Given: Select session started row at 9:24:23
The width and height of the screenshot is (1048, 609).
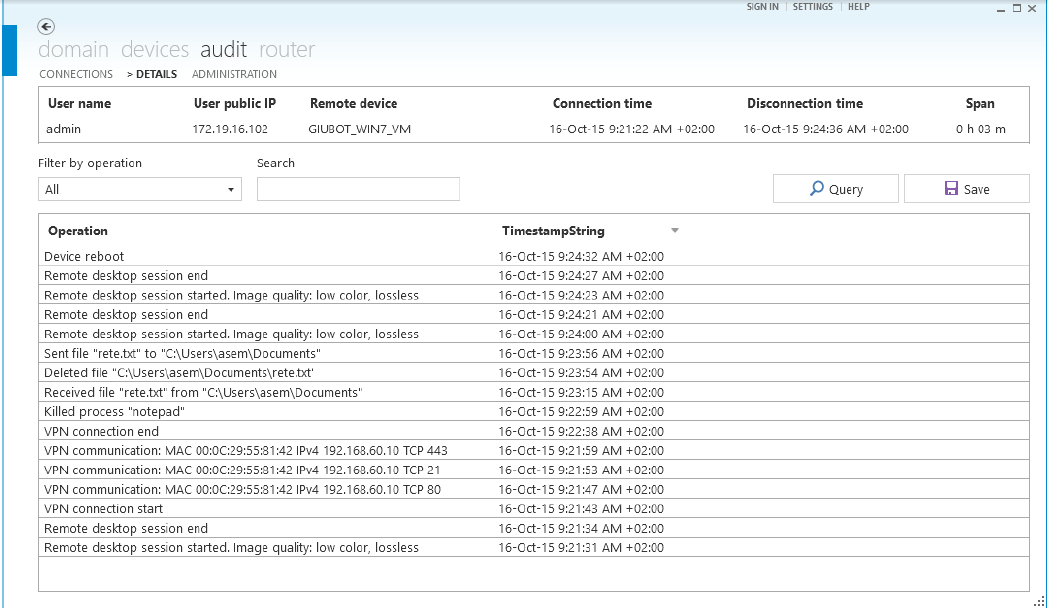Looking at the screenshot, I should pyautogui.click(x=533, y=295).
